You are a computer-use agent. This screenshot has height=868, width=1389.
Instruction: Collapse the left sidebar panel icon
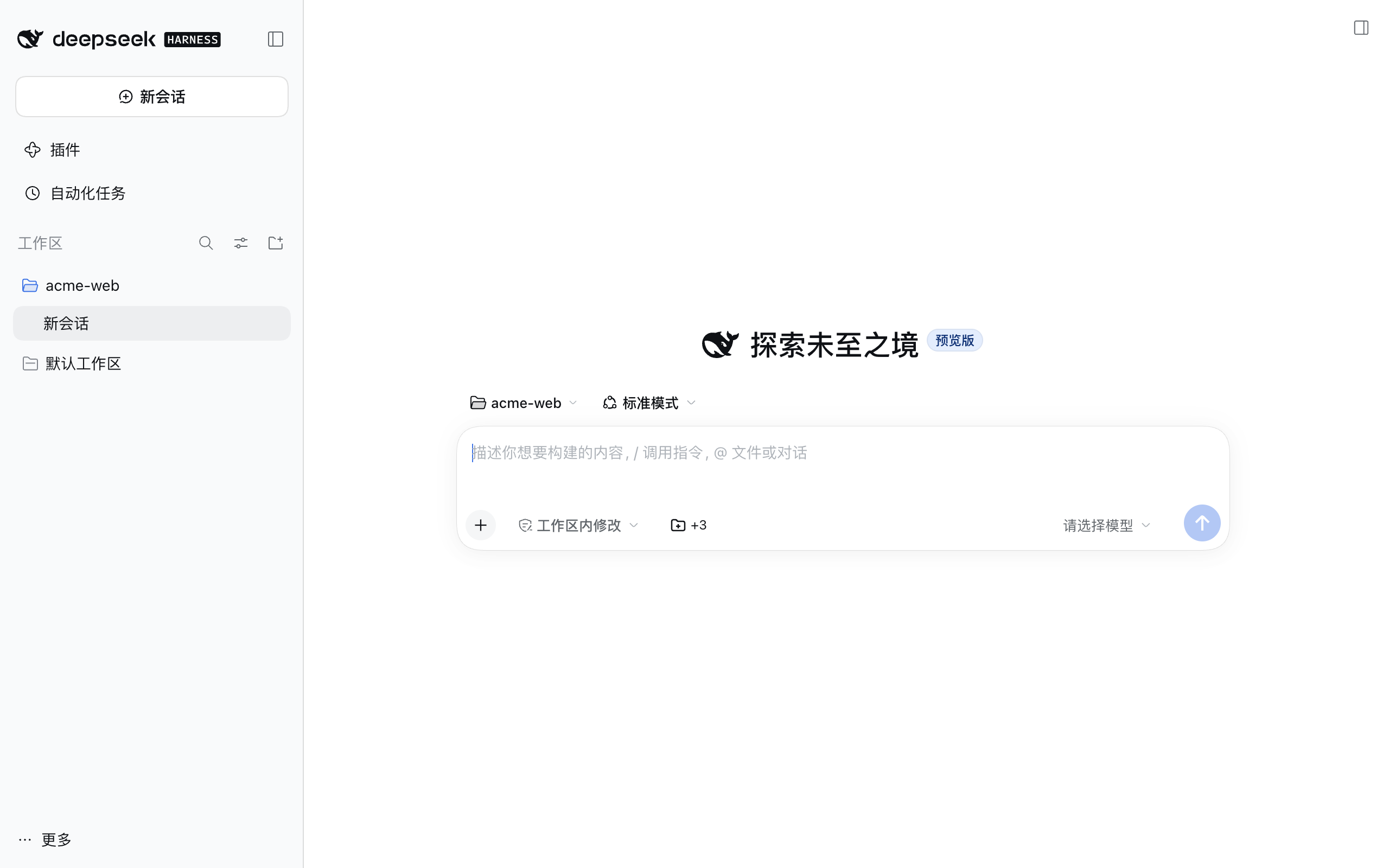(276, 39)
